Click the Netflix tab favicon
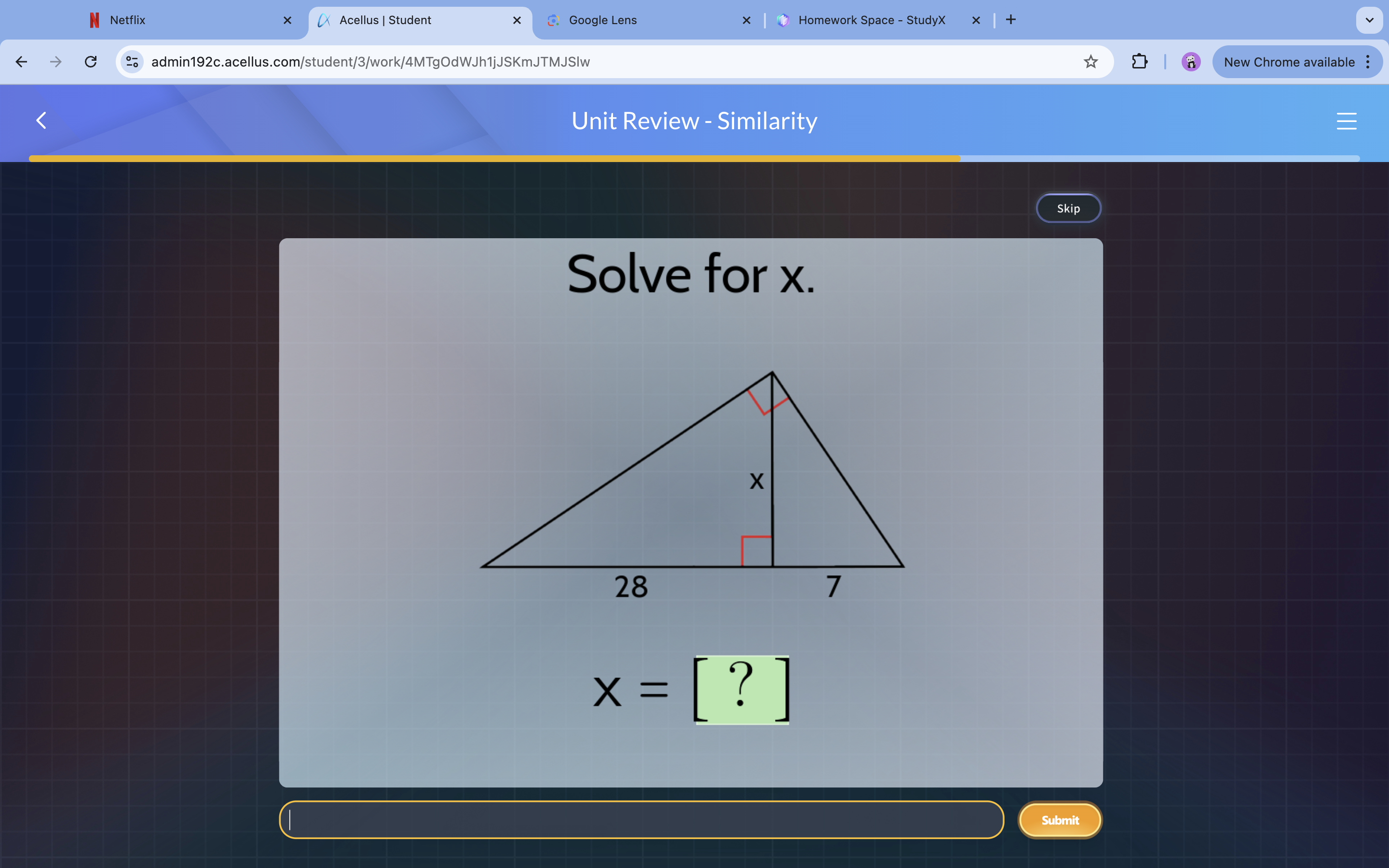 pyautogui.click(x=95, y=20)
